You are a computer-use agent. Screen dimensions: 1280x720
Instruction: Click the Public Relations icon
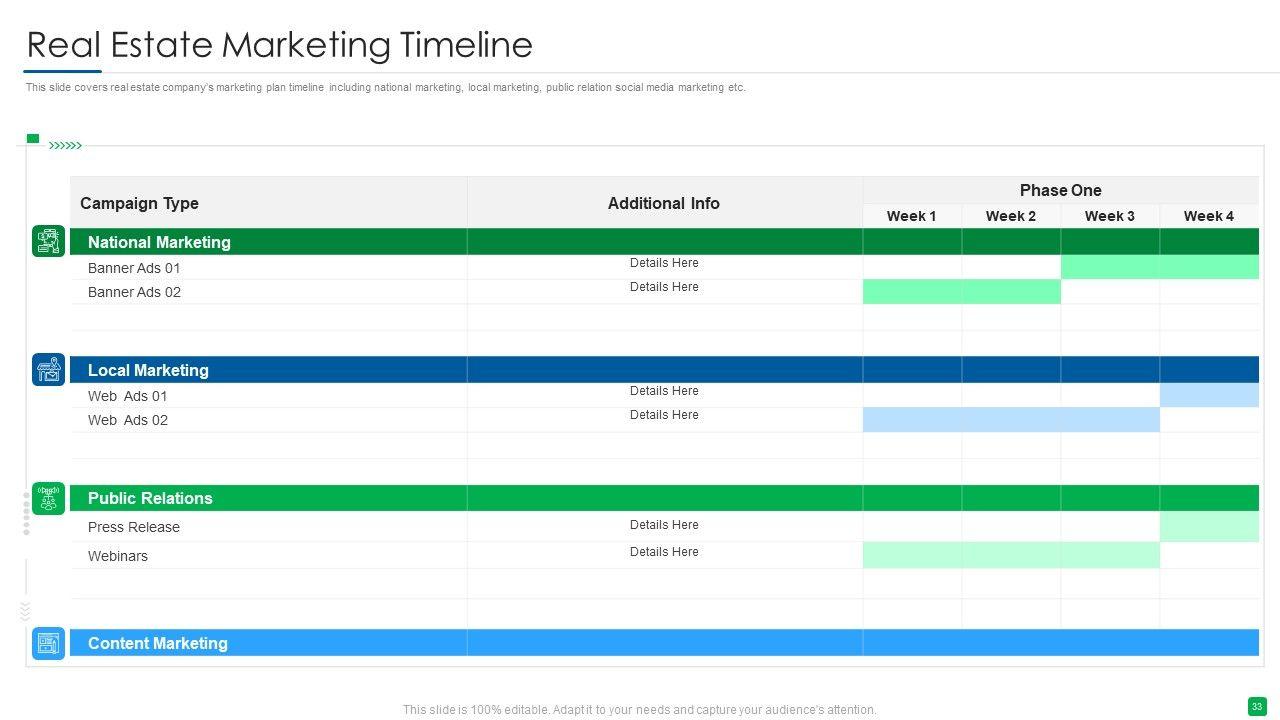pyautogui.click(x=48, y=498)
